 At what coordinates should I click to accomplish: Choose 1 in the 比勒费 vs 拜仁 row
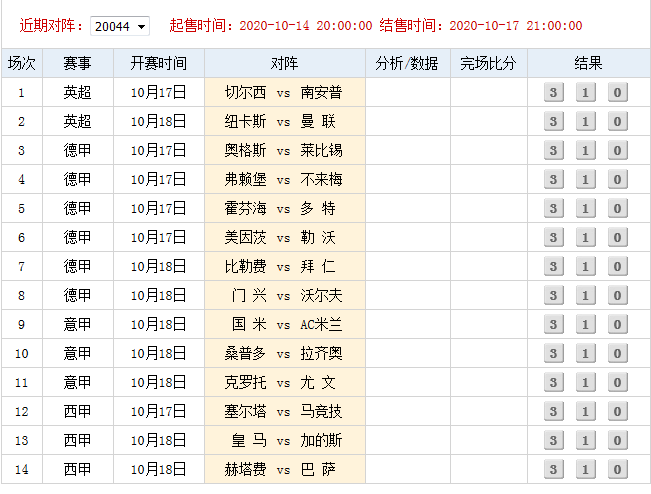click(585, 266)
